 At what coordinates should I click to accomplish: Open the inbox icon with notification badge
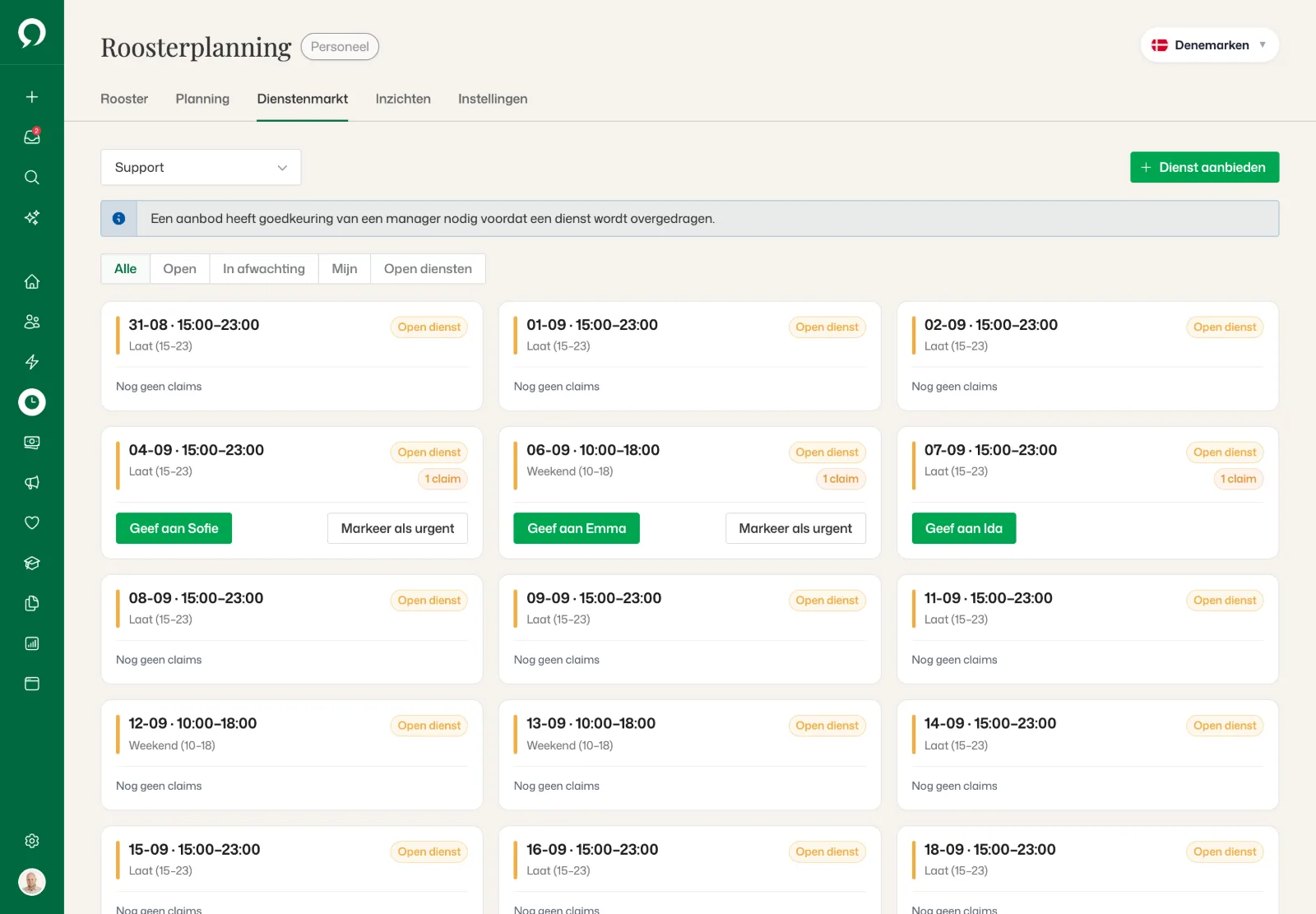[32, 137]
